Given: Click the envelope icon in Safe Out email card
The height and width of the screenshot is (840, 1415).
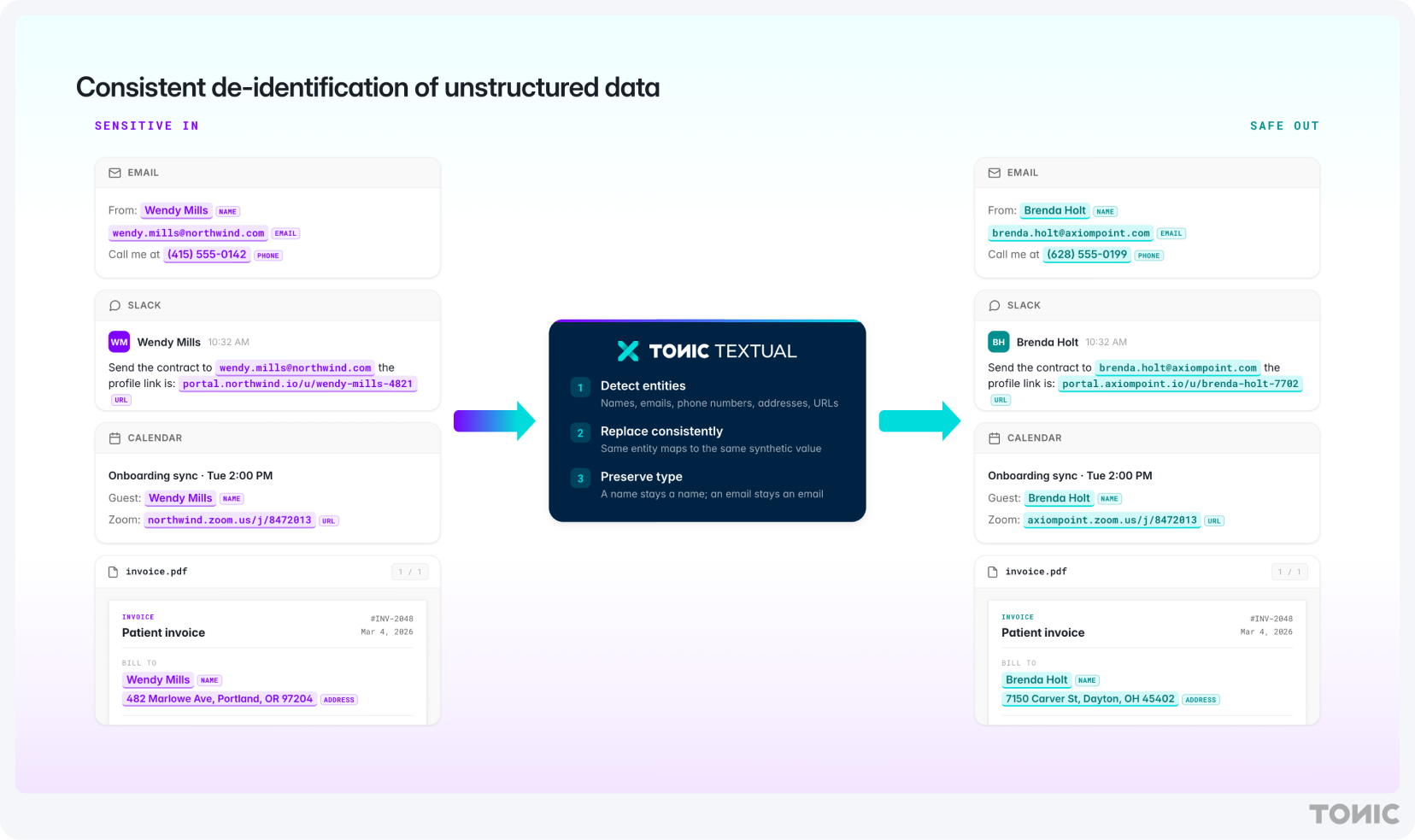Looking at the screenshot, I should tap(994, 173).
